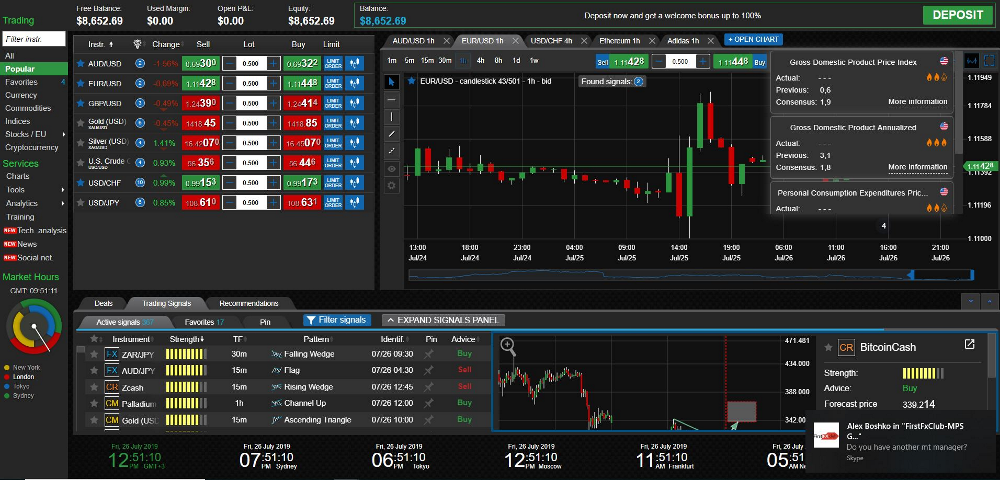1000x480 pixels.
Task: Place LIMIT ORDER for Gold (USD)
Action: 334,123
